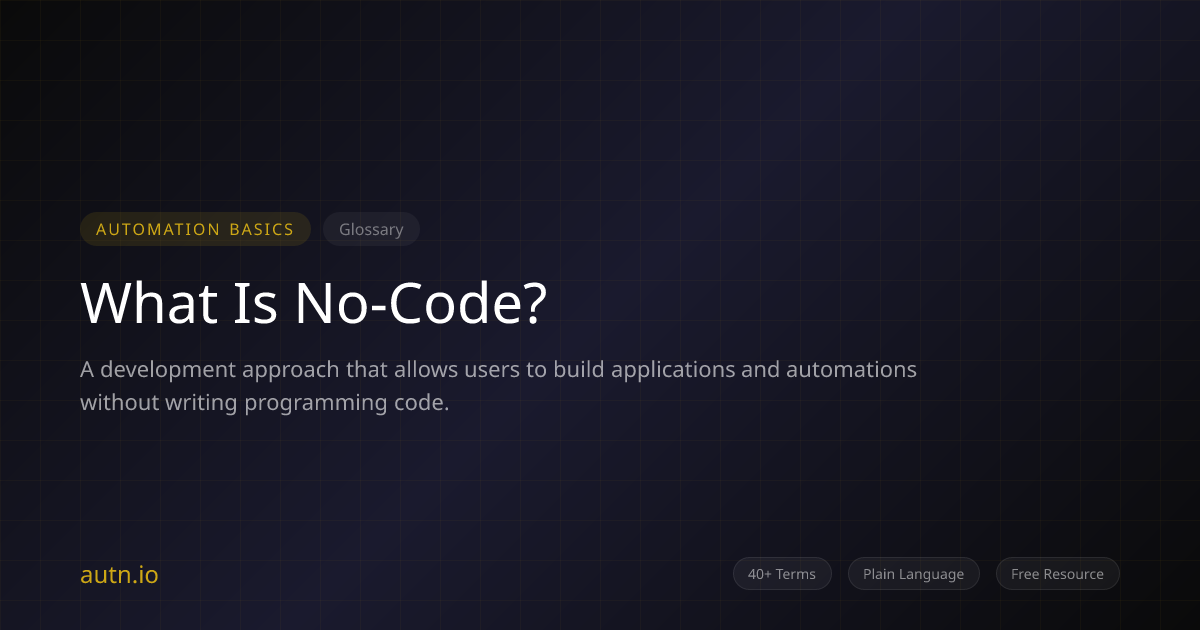
Task: Click the description starting "A development approach"
Action: [x=498, y=386]
